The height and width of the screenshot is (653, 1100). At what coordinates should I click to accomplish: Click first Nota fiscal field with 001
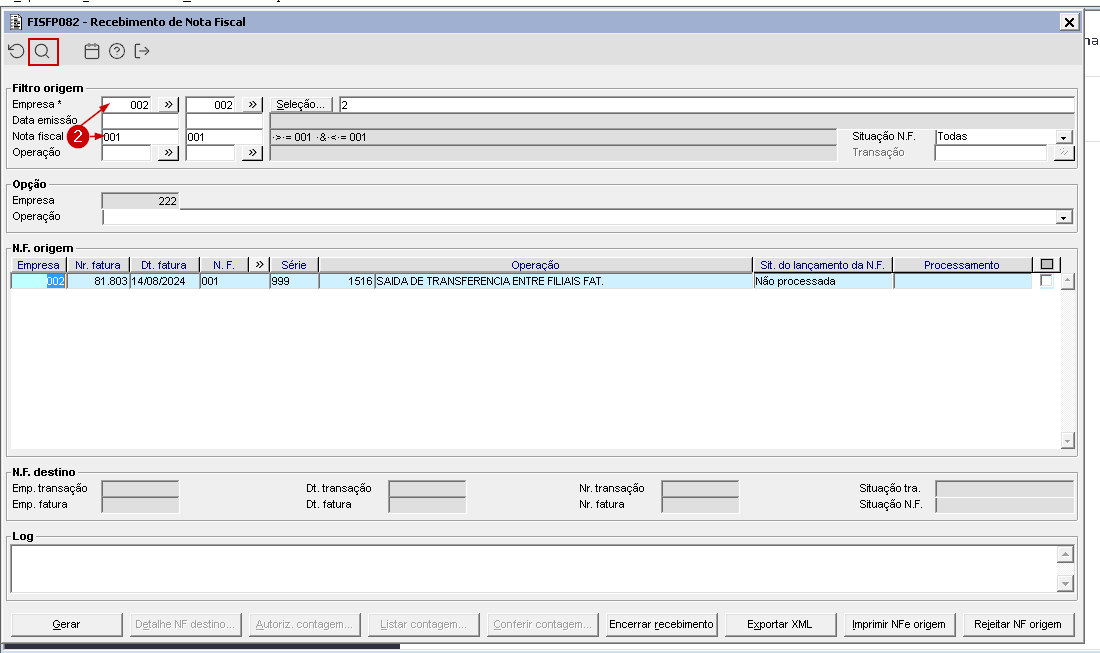[140, 137]
